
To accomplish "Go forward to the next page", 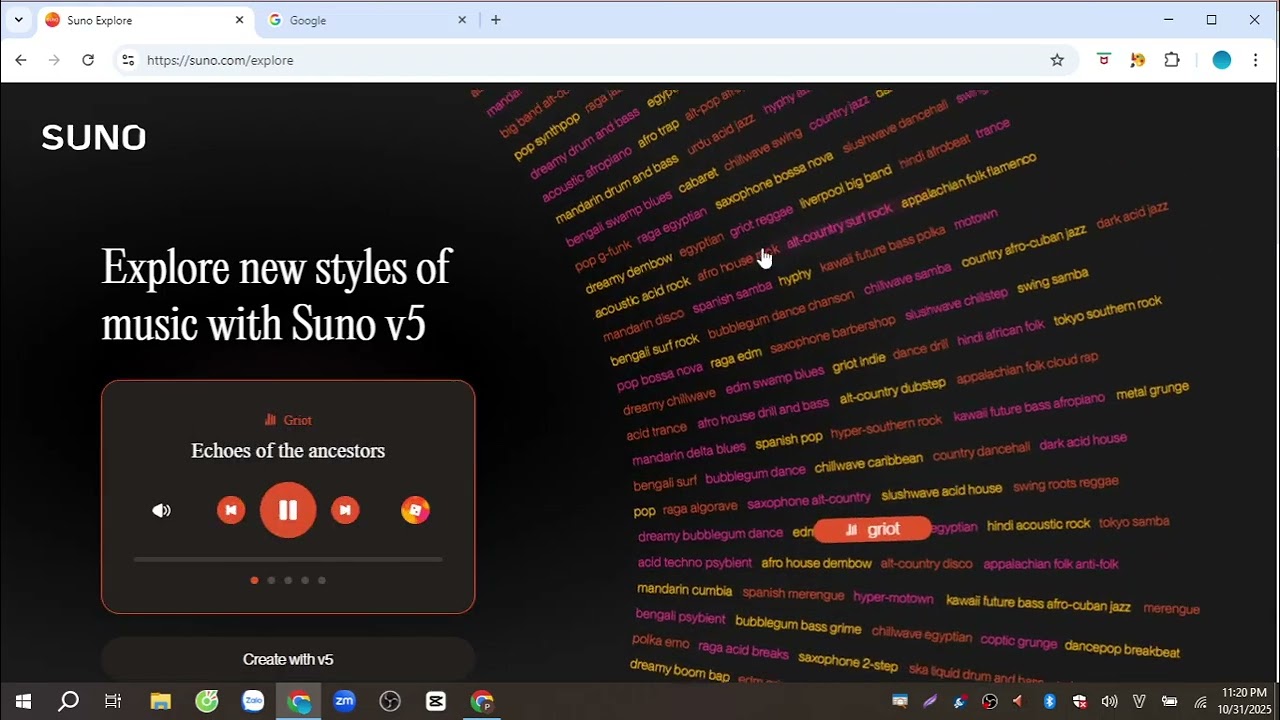I will [54, 60].
